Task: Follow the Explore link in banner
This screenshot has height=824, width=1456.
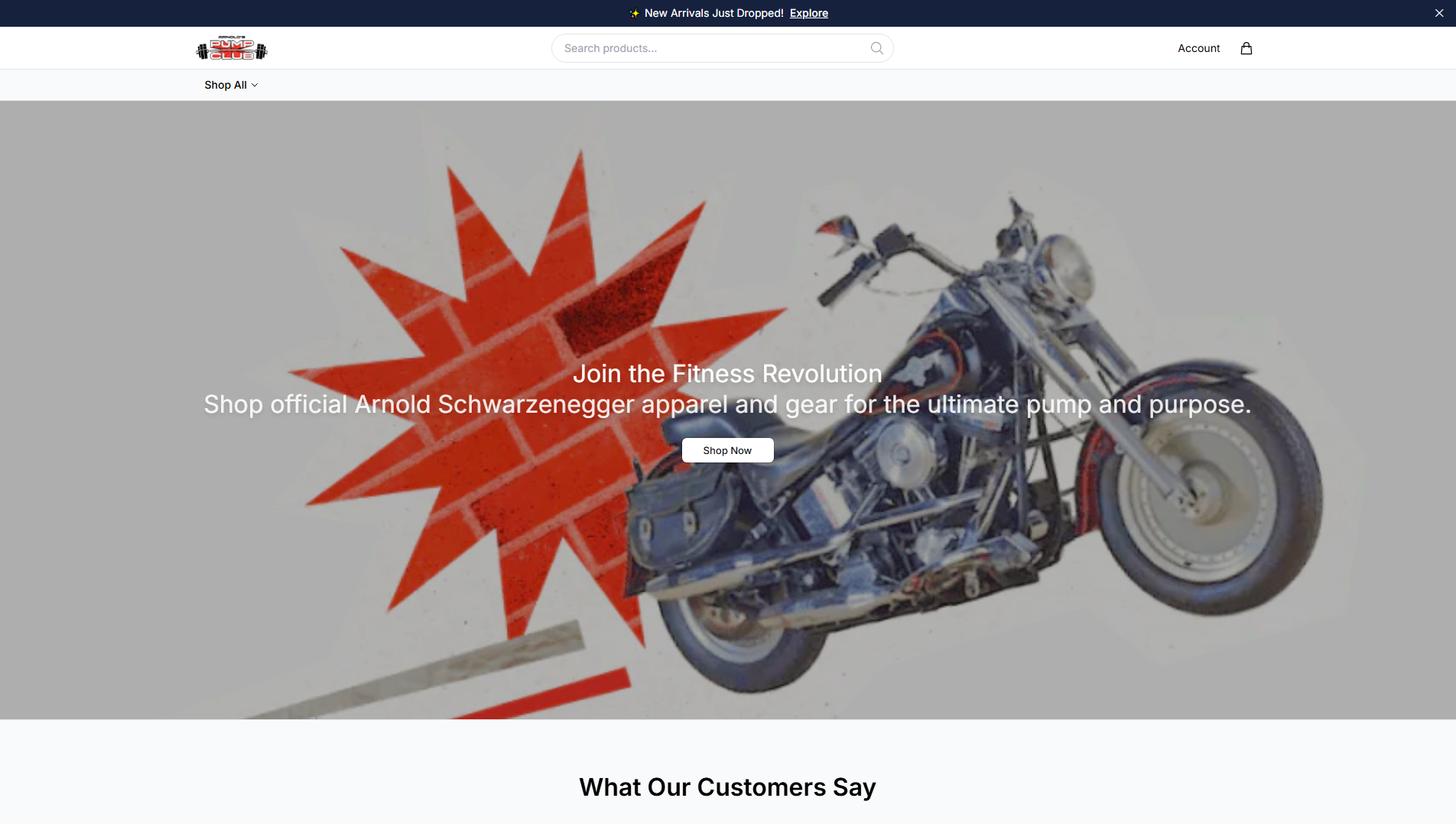Action: point(808,13)
